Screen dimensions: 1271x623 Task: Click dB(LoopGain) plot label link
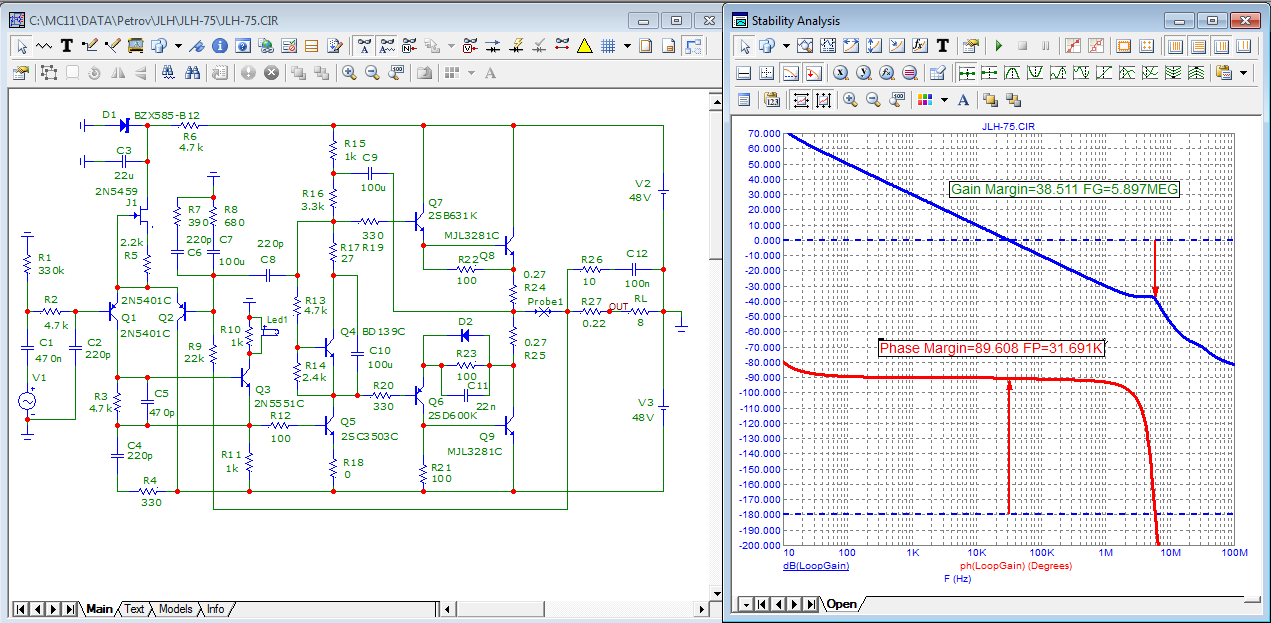[816, 565]
